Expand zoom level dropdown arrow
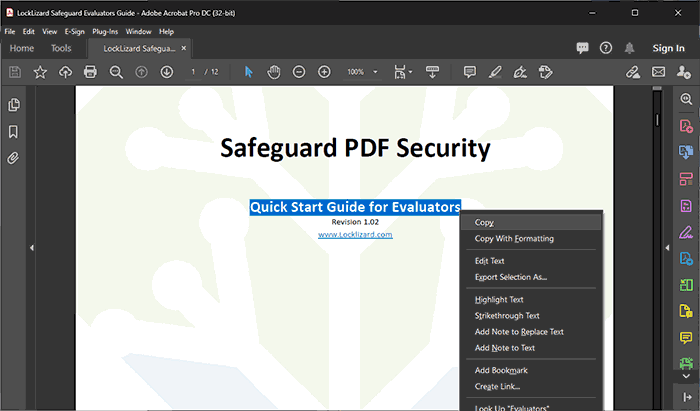Image resolution: width=700 pixels, height=411 pixels. point(375,72)
